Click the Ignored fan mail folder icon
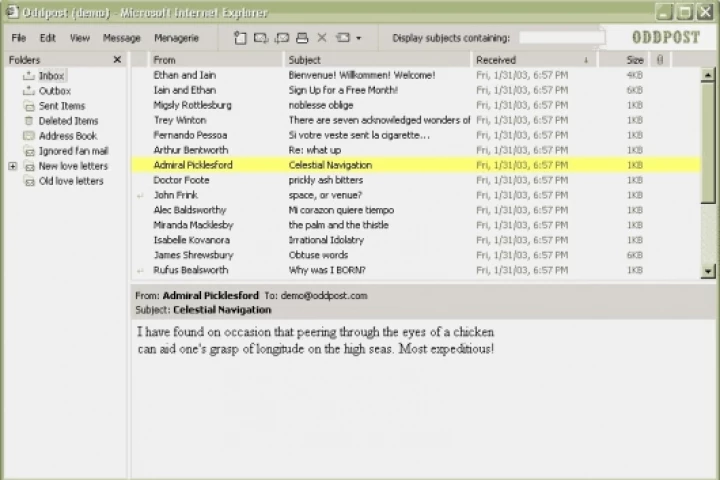Viewport: 720px width, 480px height. 29,151
